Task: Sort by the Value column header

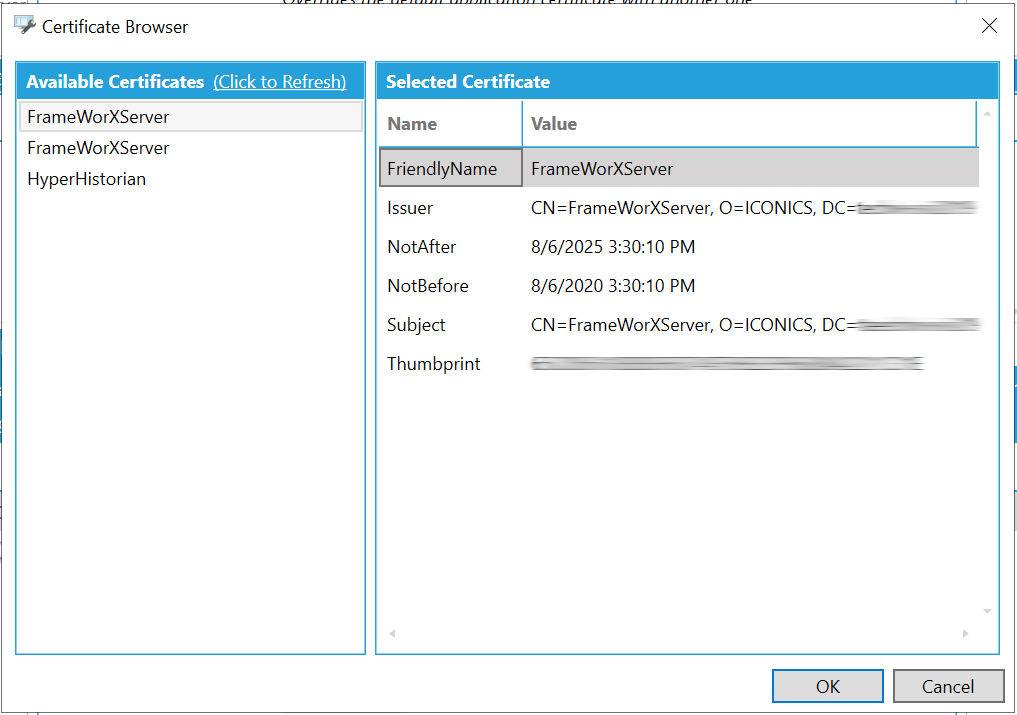Action: (x=553, y=124)
